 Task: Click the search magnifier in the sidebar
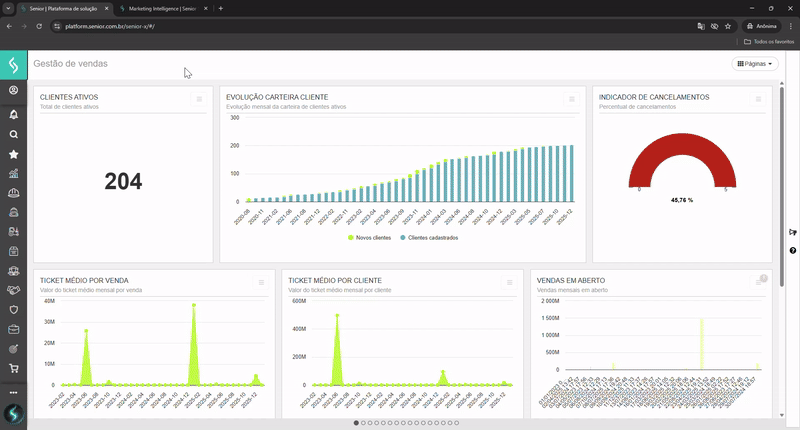[14, 134]
